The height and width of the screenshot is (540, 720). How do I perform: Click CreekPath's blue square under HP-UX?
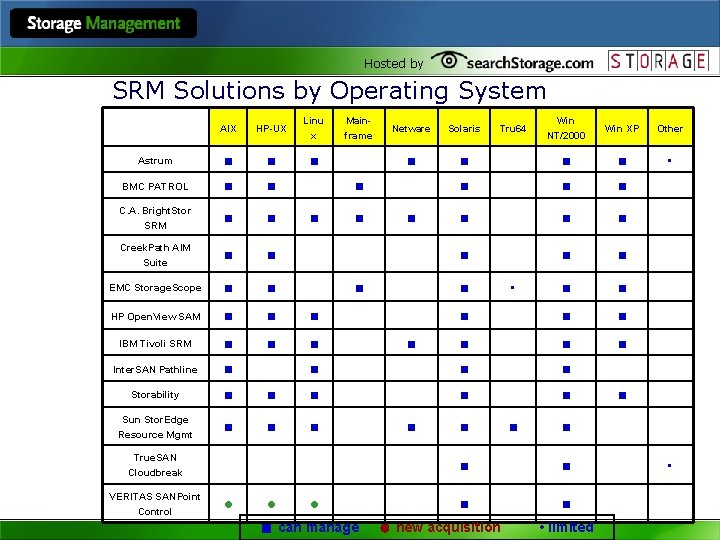click(x=271, y=255)
